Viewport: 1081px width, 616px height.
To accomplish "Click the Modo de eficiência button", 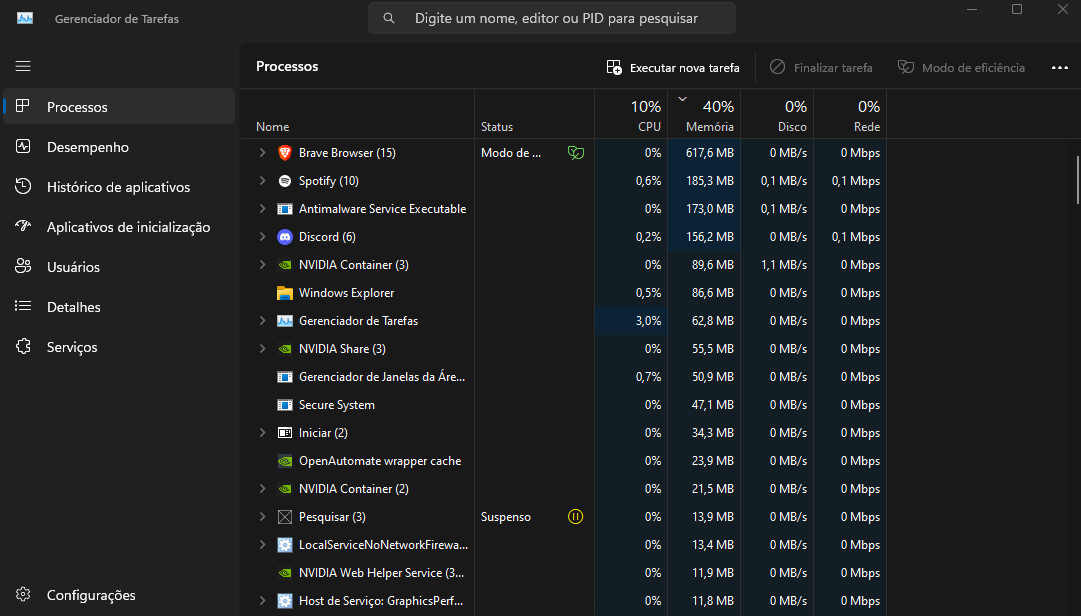I will click(961, 68).
